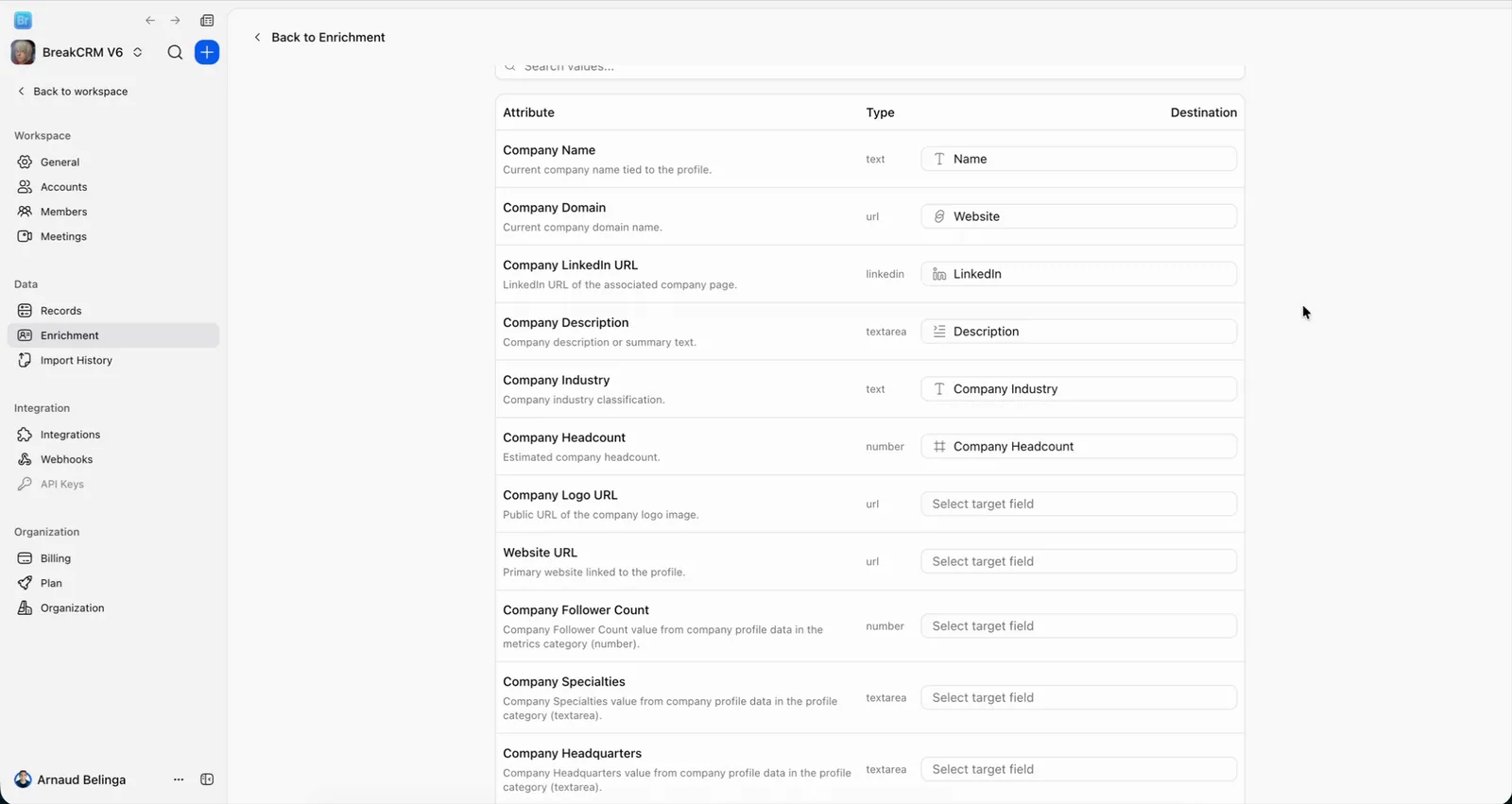Screen dimensions: 1512x804
Task: Open Members page
Action: pos(113,212)
